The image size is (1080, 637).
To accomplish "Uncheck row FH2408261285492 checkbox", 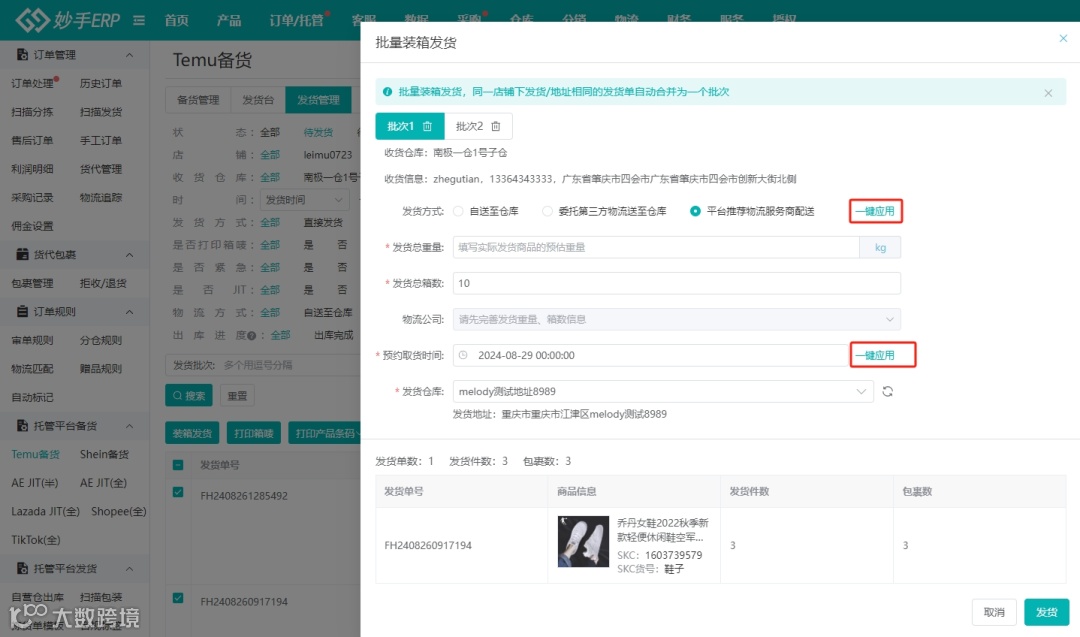I will click(x=178, y=492).
